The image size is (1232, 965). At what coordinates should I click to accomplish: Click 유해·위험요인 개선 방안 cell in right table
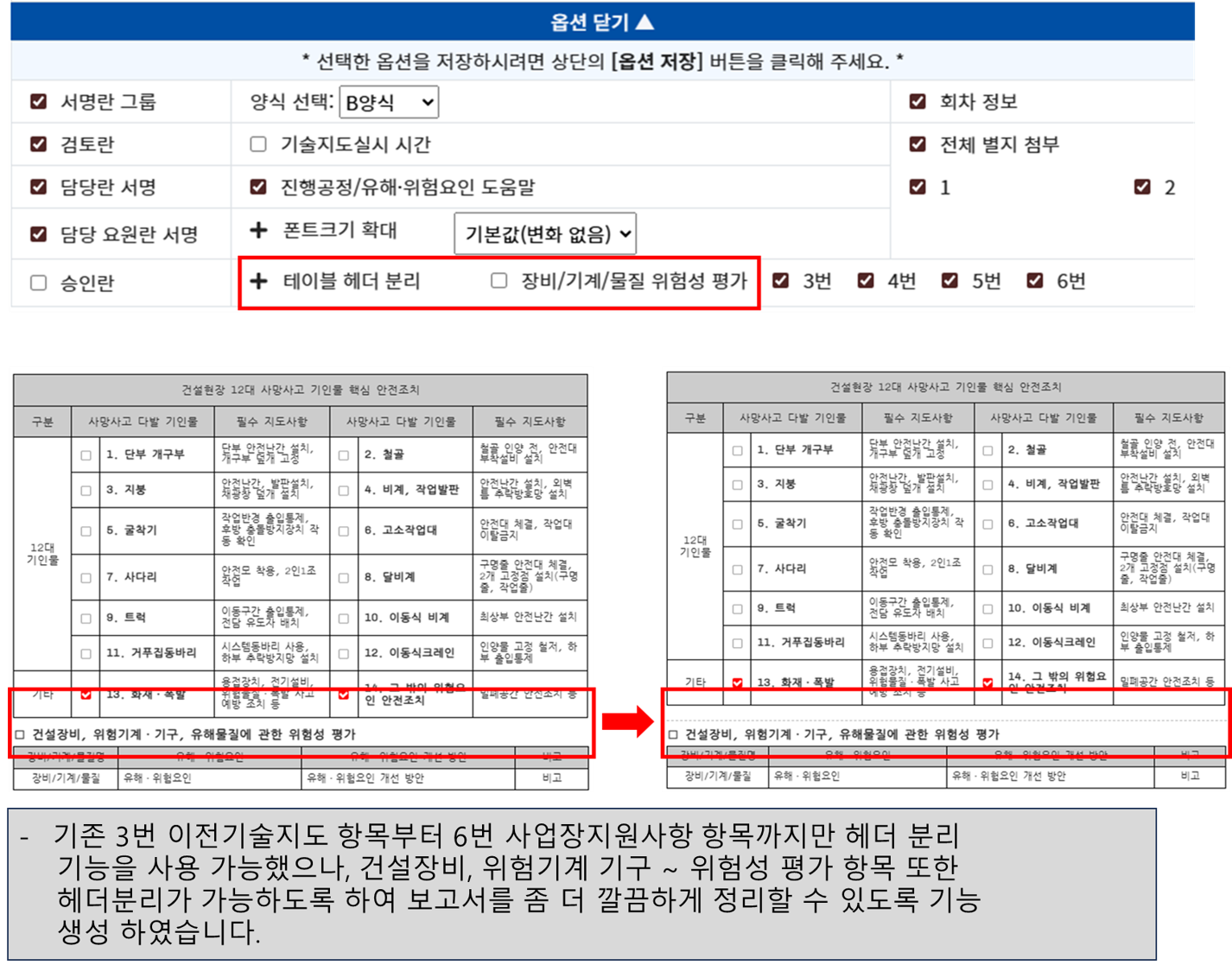pos(1051,777)
